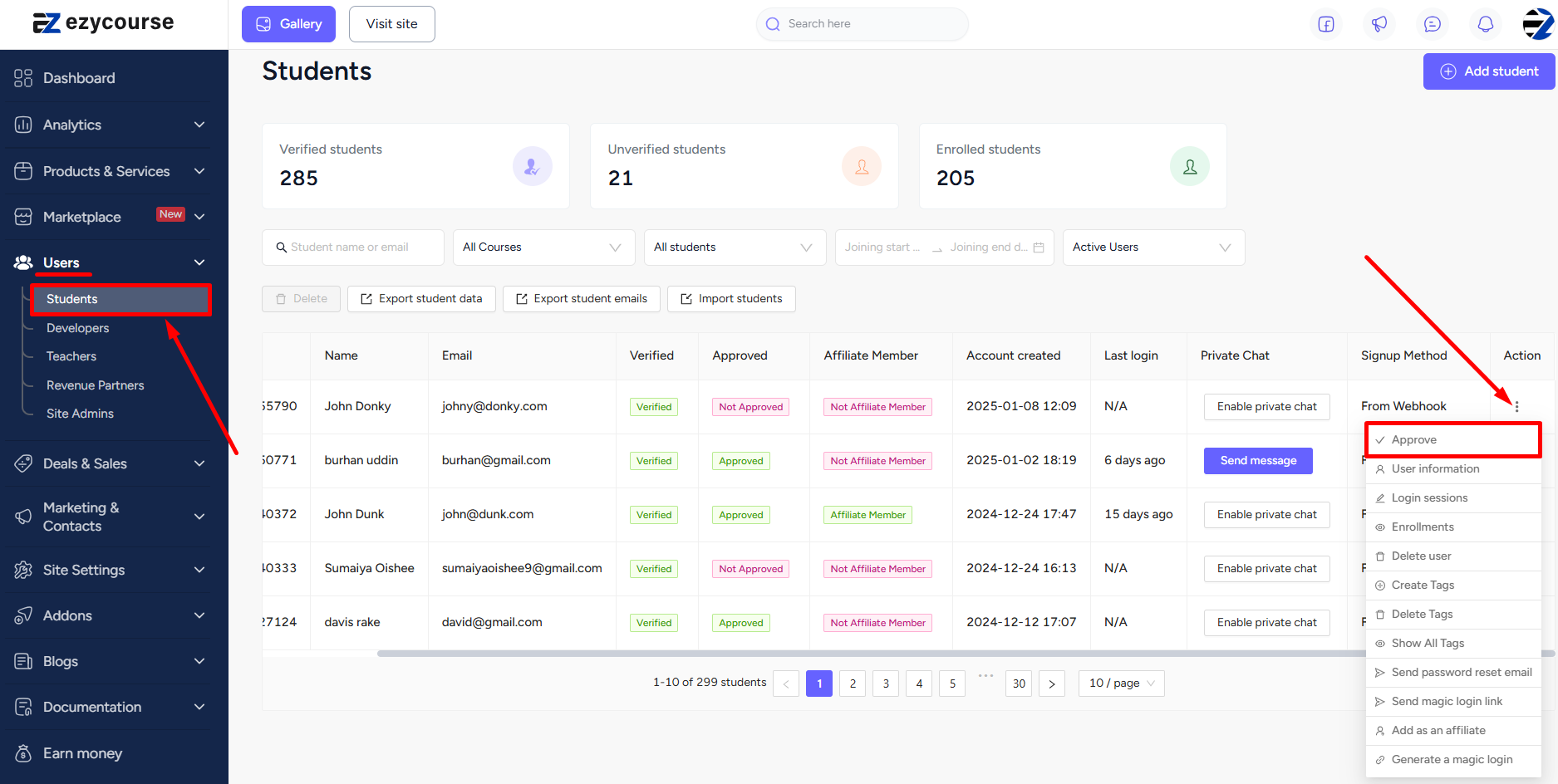The image size is (1558, 784).
Task: Click the Visit site button
Action: coord(392,24)
